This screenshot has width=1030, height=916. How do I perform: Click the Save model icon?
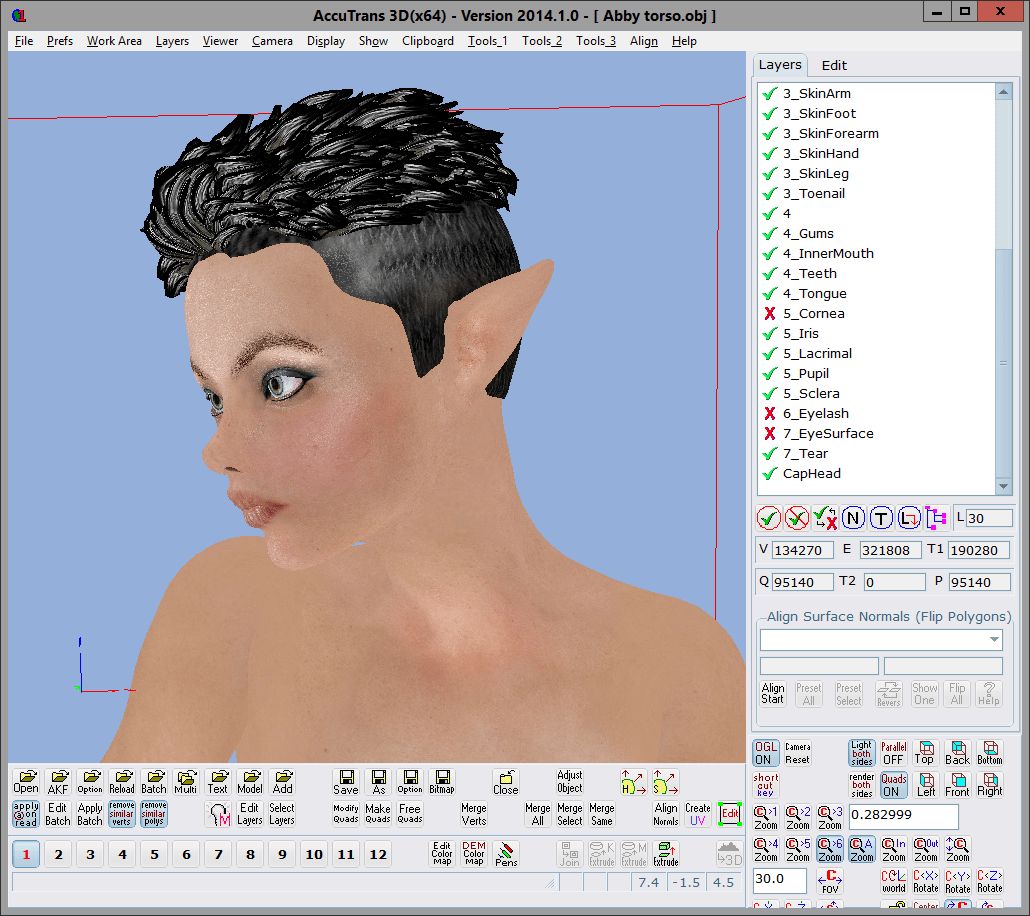[x=346, y=782]
